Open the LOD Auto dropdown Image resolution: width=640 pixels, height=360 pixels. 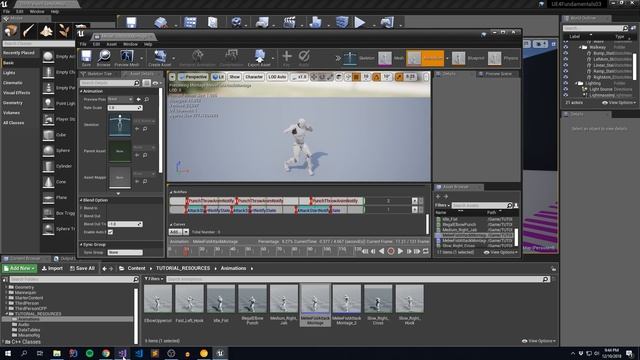[x=277, y=76]
